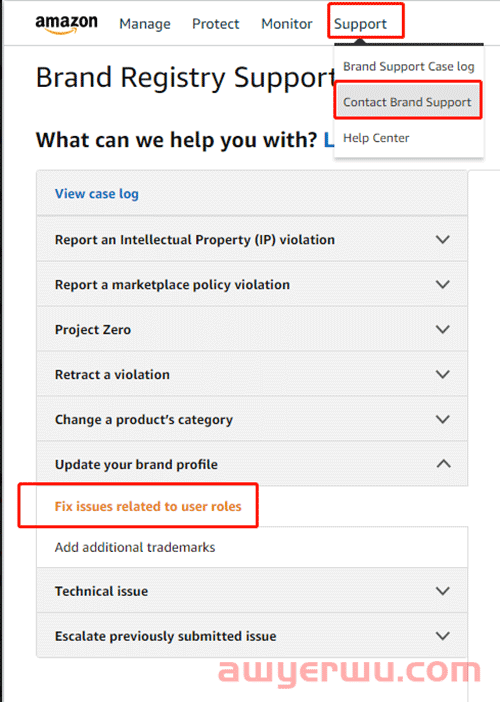Open the View case log link
Viewport: 500px width, 702px height.
97,194
